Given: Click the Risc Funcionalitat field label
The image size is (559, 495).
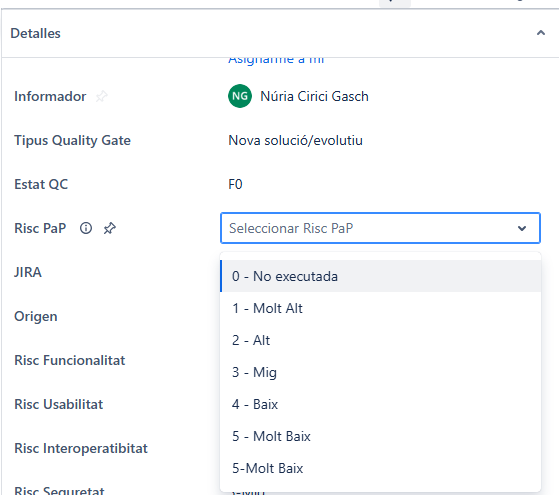Looking at the screenshot, I should 70,360.
